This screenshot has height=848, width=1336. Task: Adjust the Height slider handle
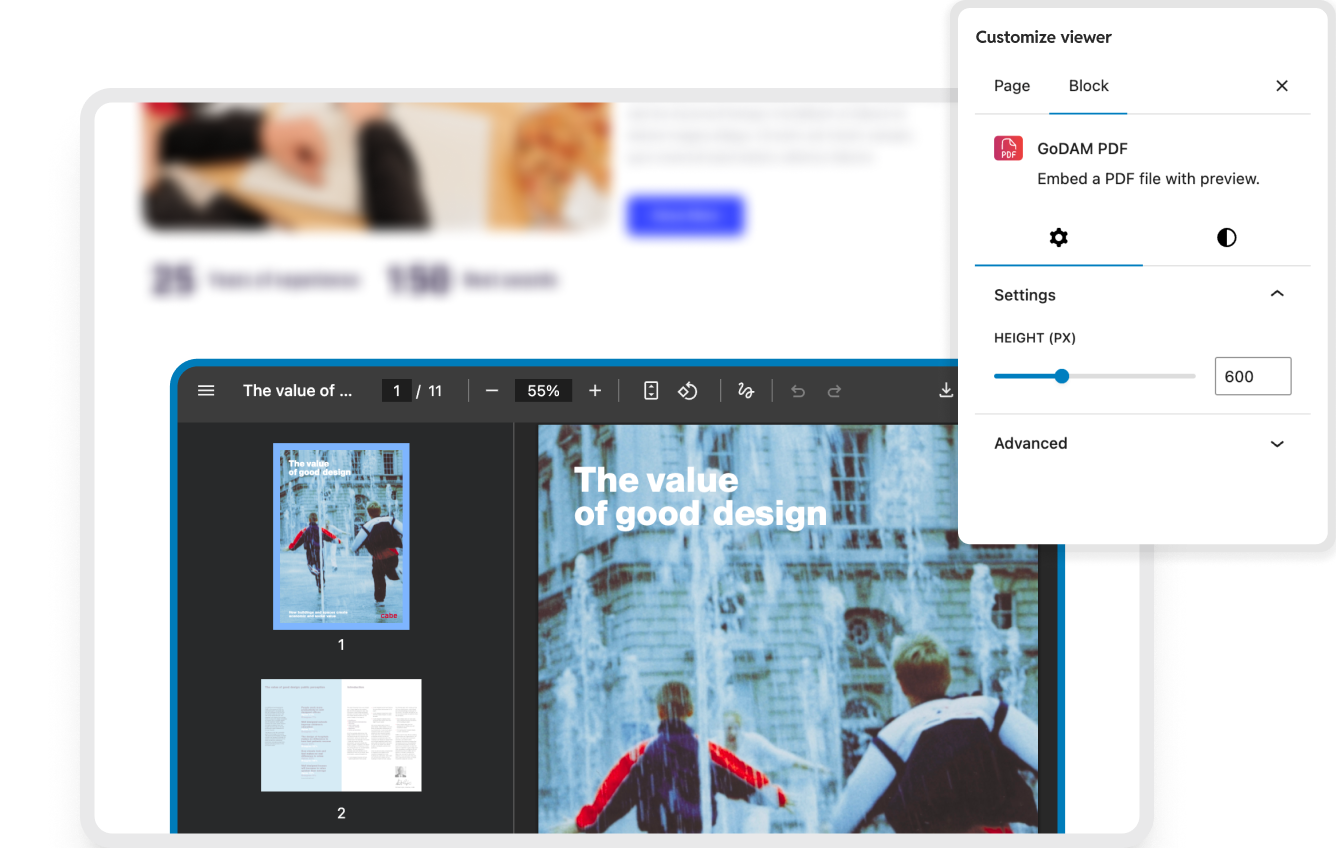pos(1061,376)
